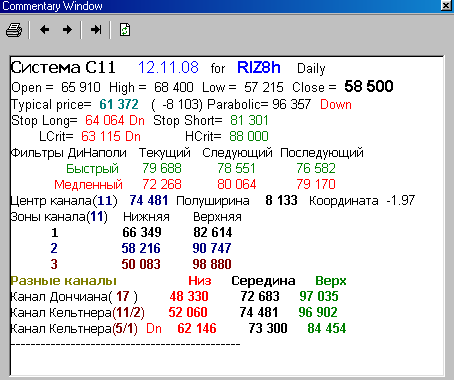Select fast next value 78 551
454x380 pixels.
236,168
